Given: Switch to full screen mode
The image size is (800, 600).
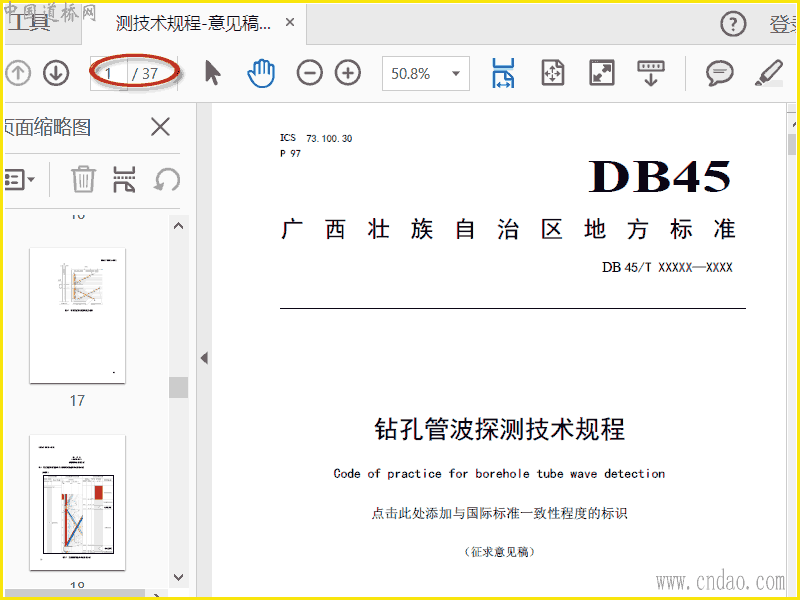Looking at the screenshot, I should [602, 73].
